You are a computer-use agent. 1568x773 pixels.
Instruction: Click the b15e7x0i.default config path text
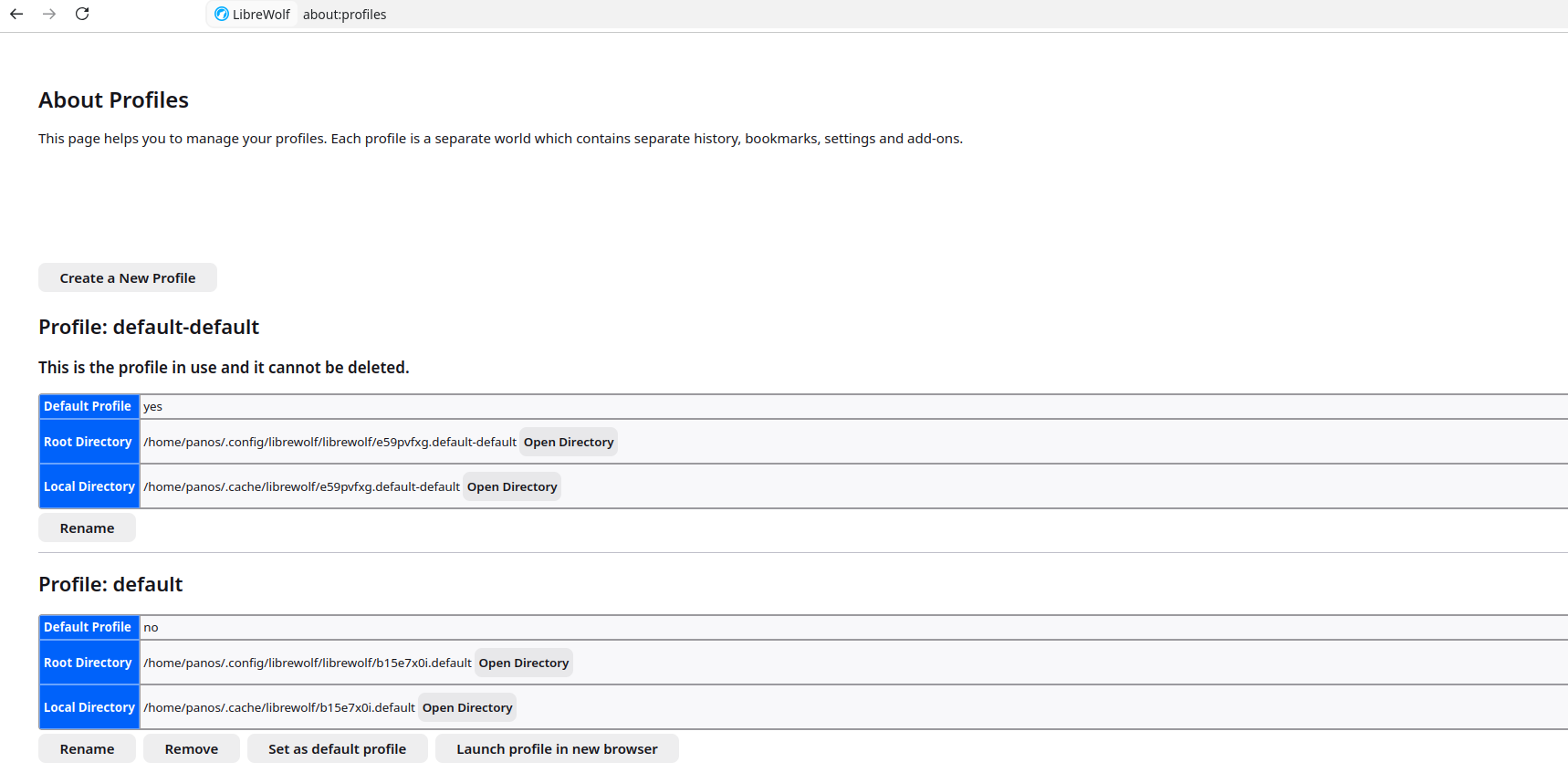pyautogui.click(x=308, y=663)
